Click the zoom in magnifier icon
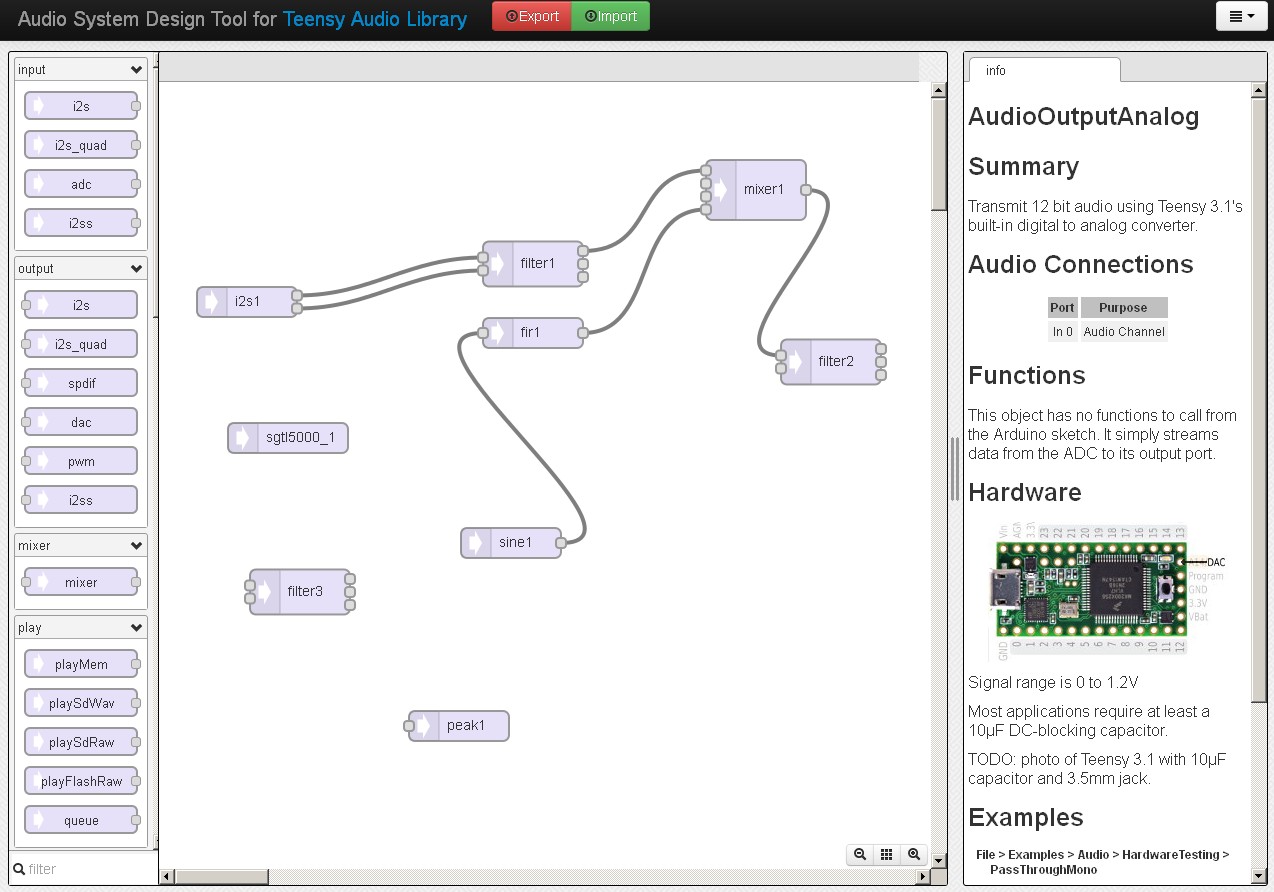 point(914,854)
